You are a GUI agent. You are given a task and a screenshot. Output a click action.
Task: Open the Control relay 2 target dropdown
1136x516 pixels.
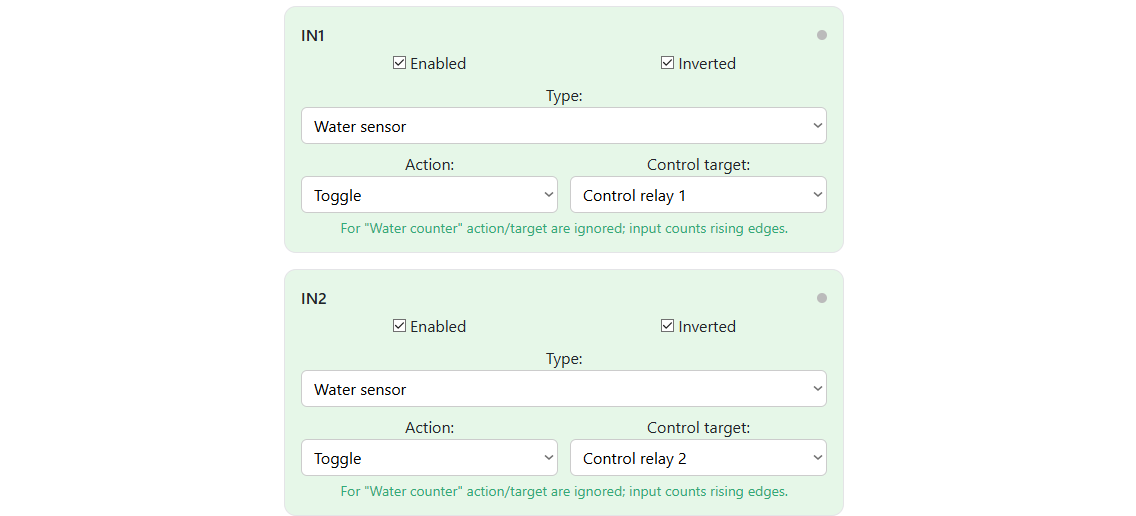698,458
